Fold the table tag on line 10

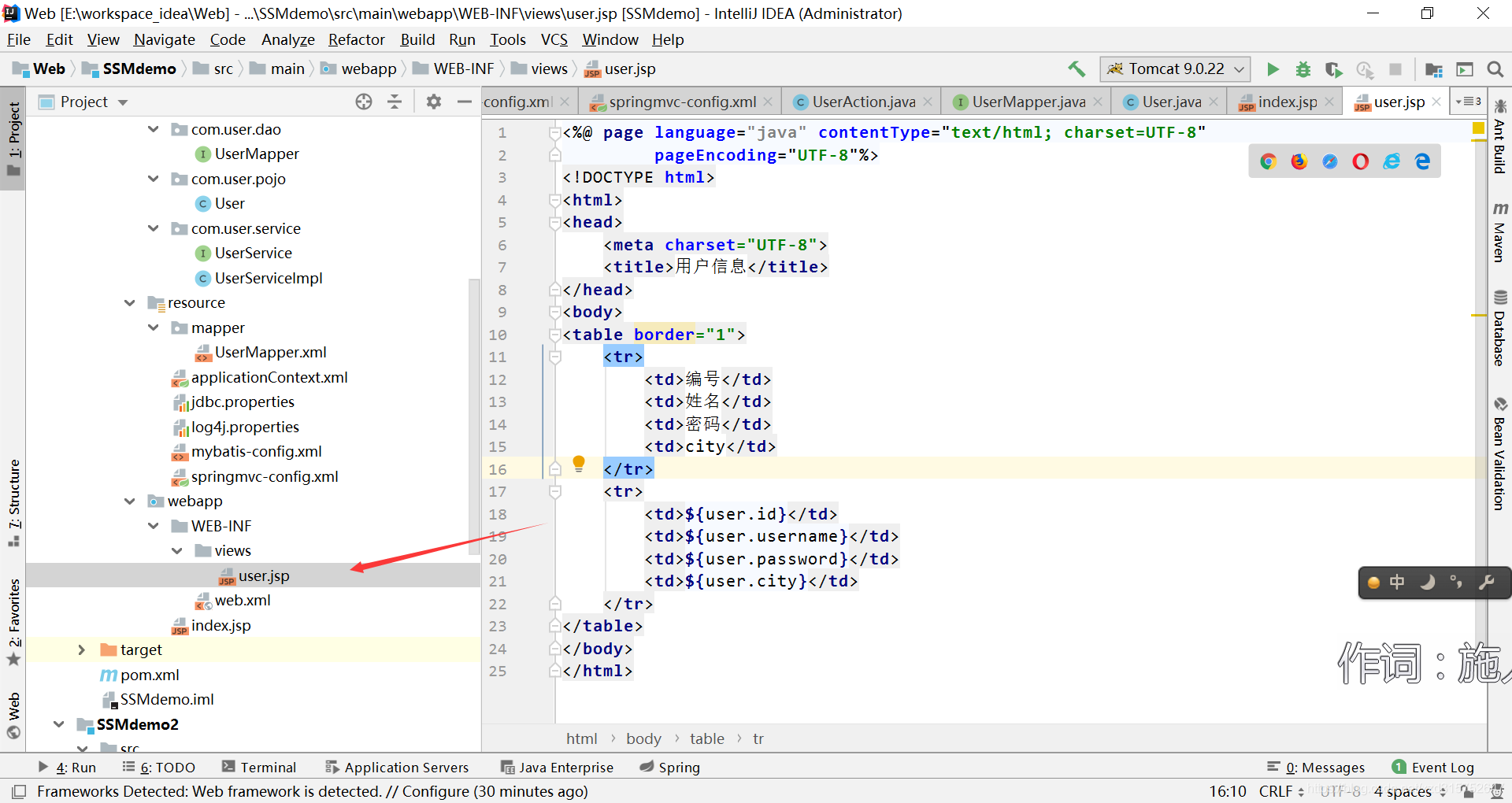click(x=554, y=335)
